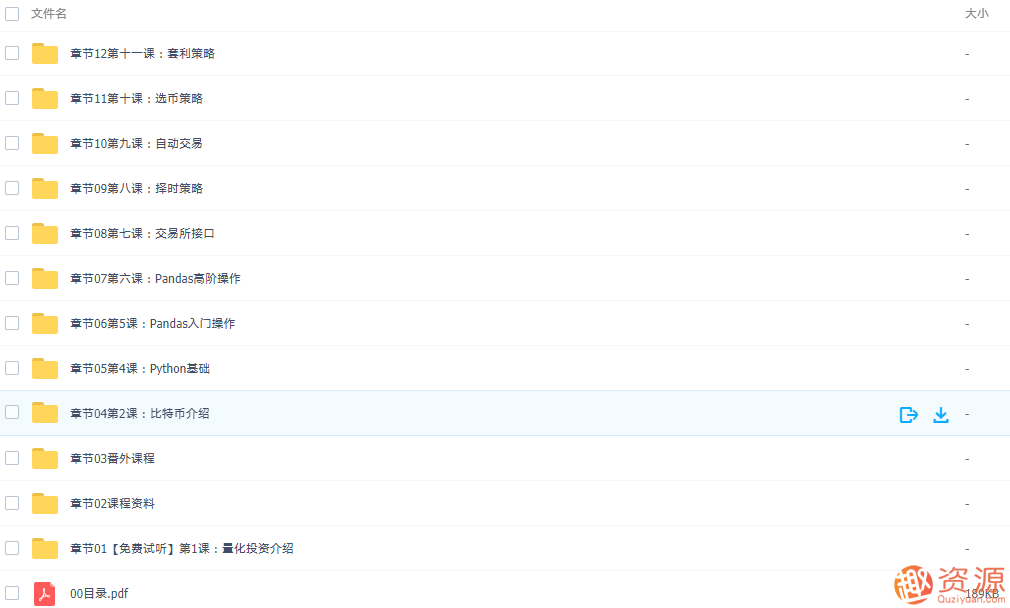Click folder icon for 章节09第八课：择时策略
This screenshot has height=608, width=1010.
tap(45, 189)
